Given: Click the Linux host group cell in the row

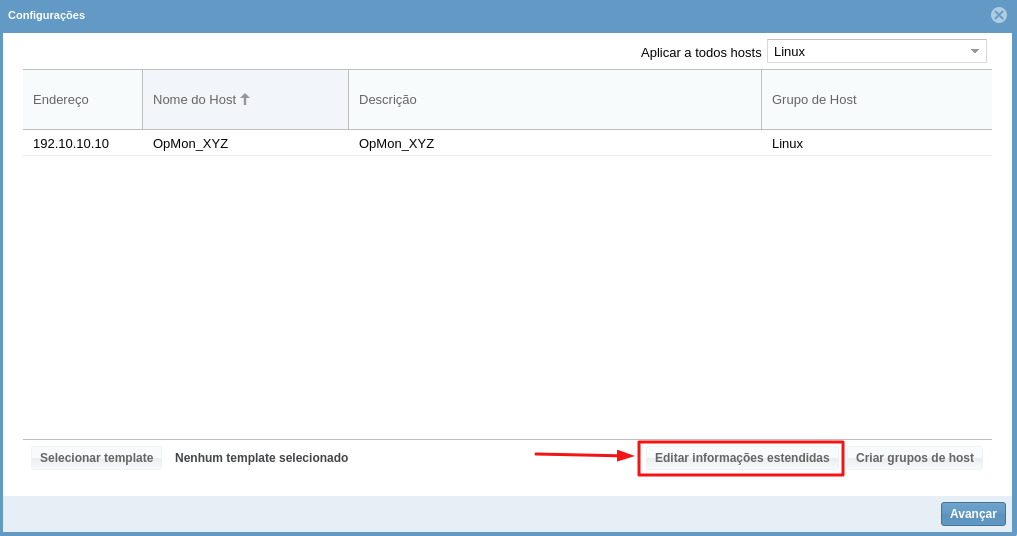Looking at the screenshot, I should (787, 143).
